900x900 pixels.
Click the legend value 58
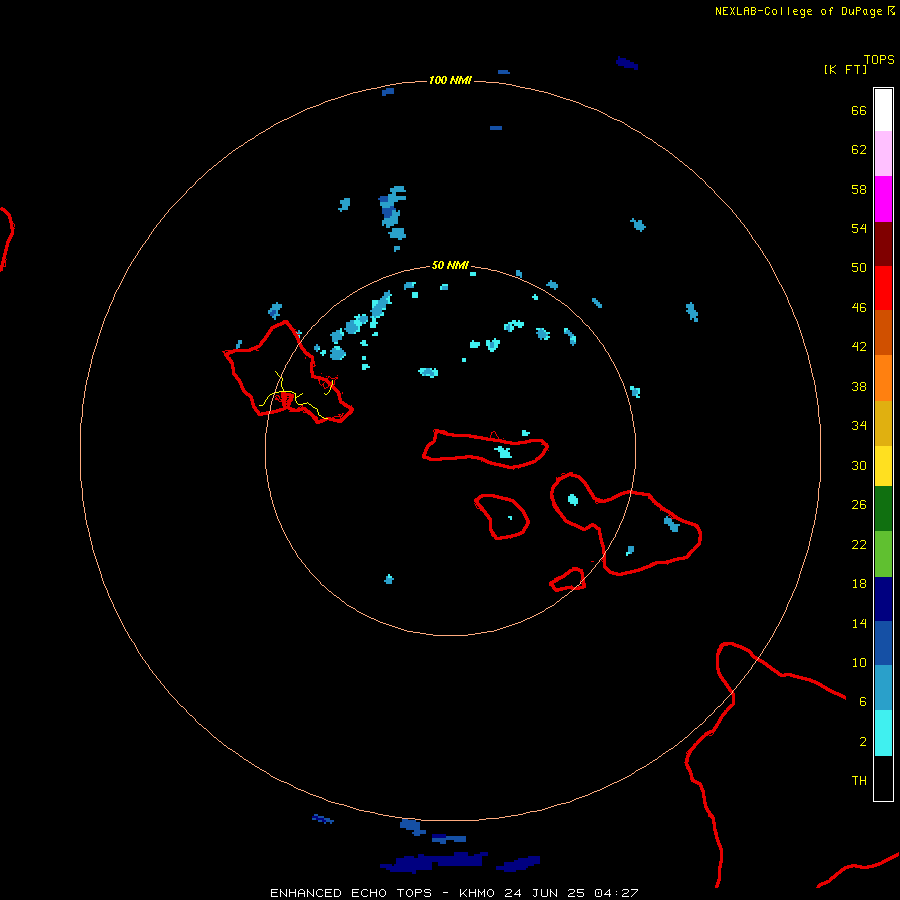pos(859,189)
